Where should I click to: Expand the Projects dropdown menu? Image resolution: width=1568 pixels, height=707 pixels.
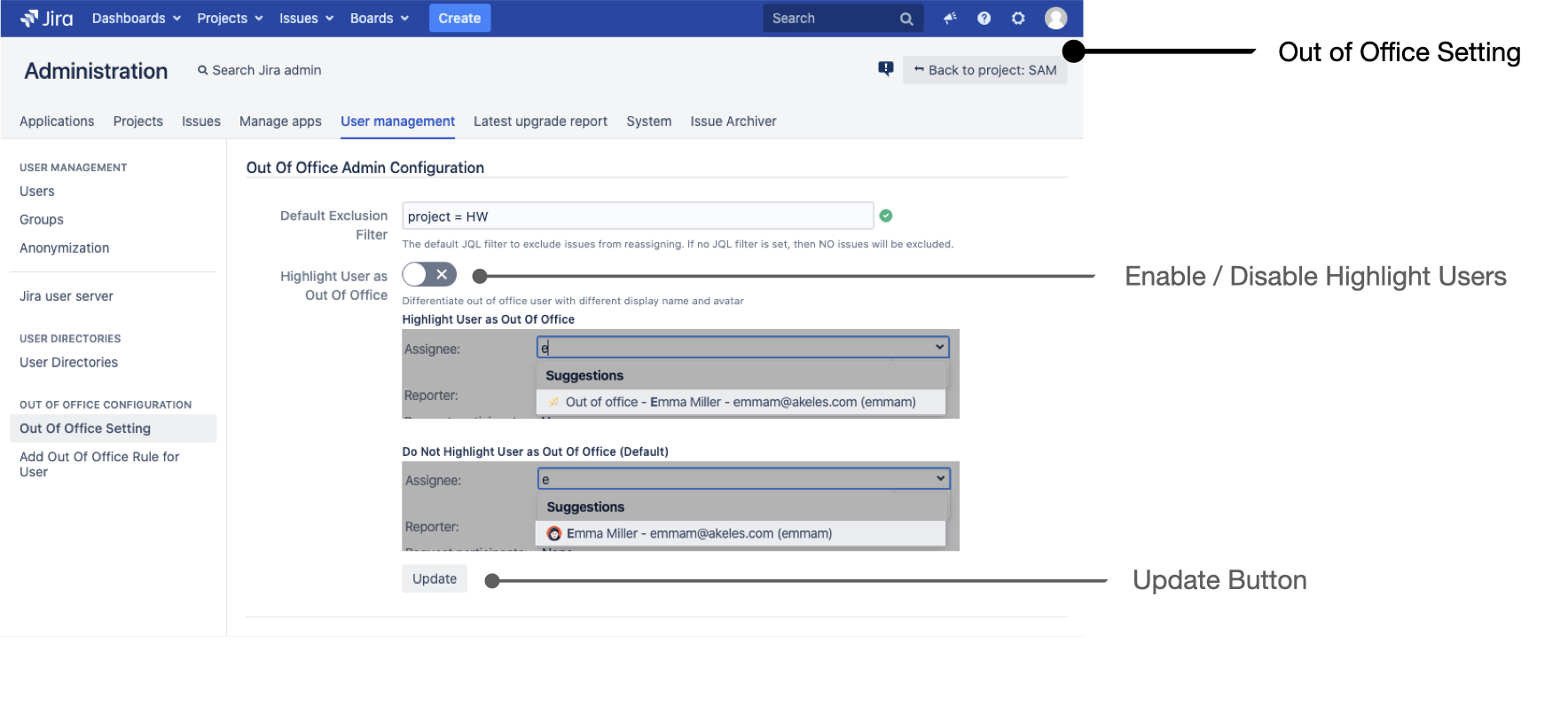click(230, 19)
